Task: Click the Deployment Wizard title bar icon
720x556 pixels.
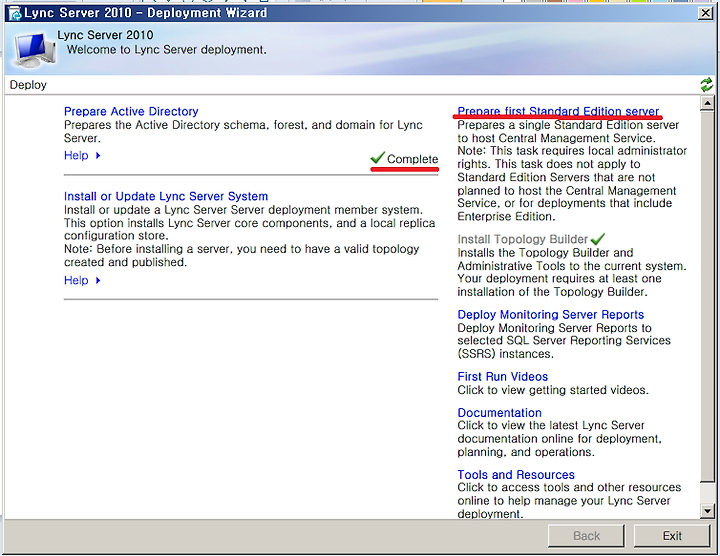Action: coord(15,13)
